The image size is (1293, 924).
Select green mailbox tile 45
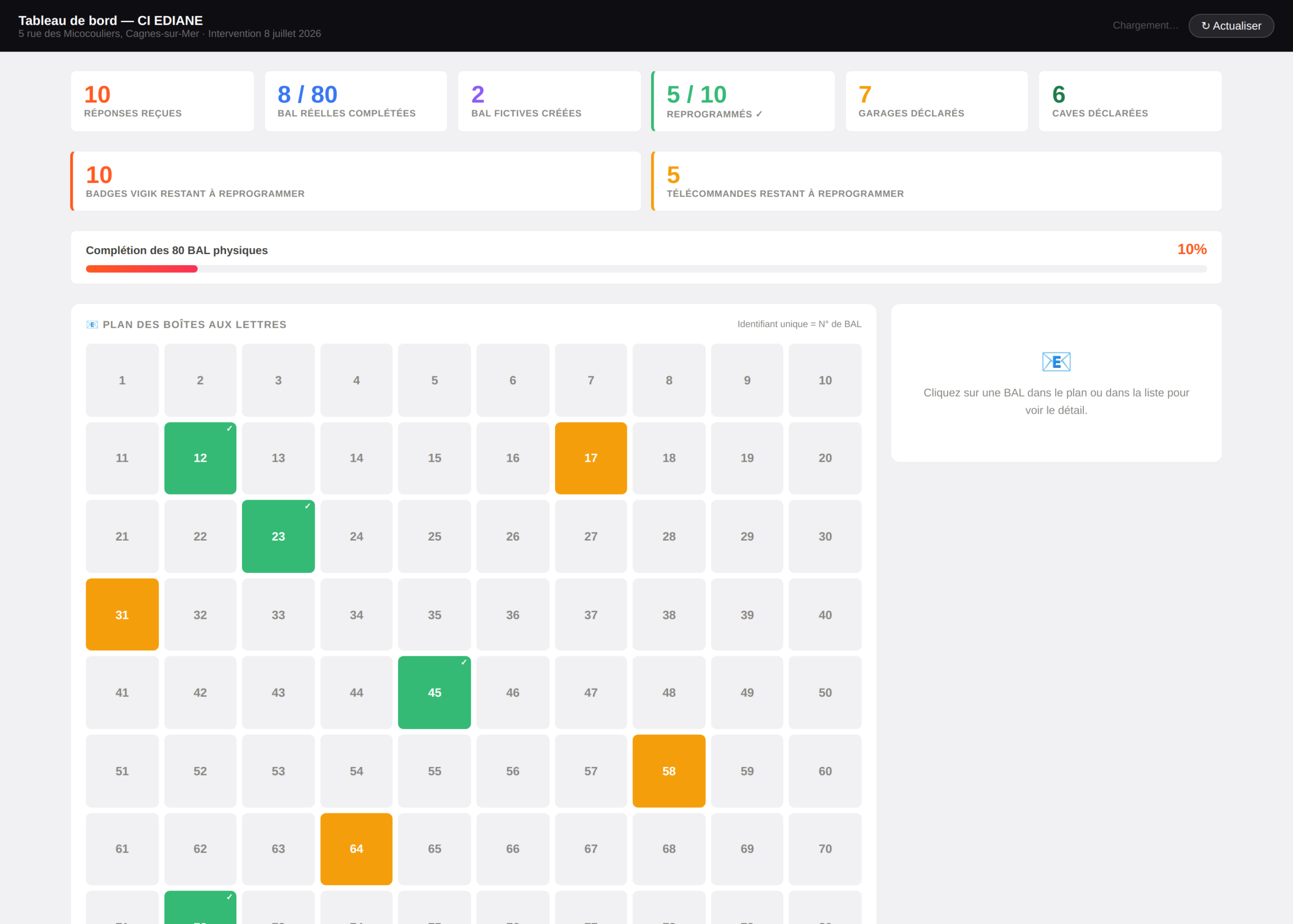[x=434, y=693]
